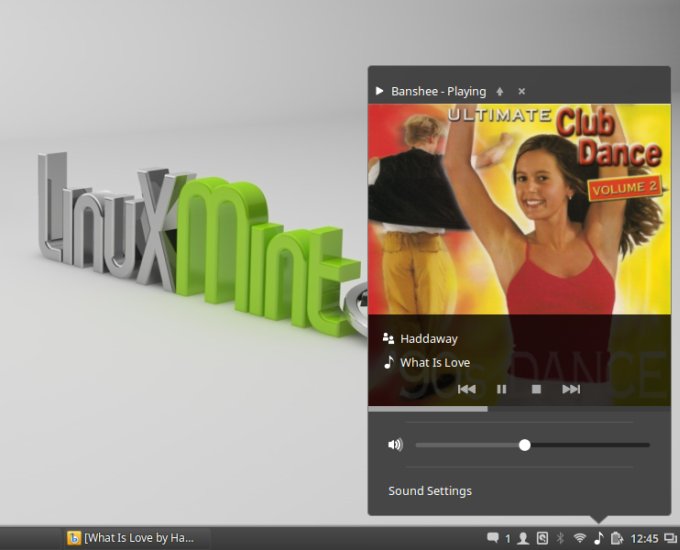680x550 pixels.
Task: Open Banshee window from the taskbar
Action: [x=137, y=538]
